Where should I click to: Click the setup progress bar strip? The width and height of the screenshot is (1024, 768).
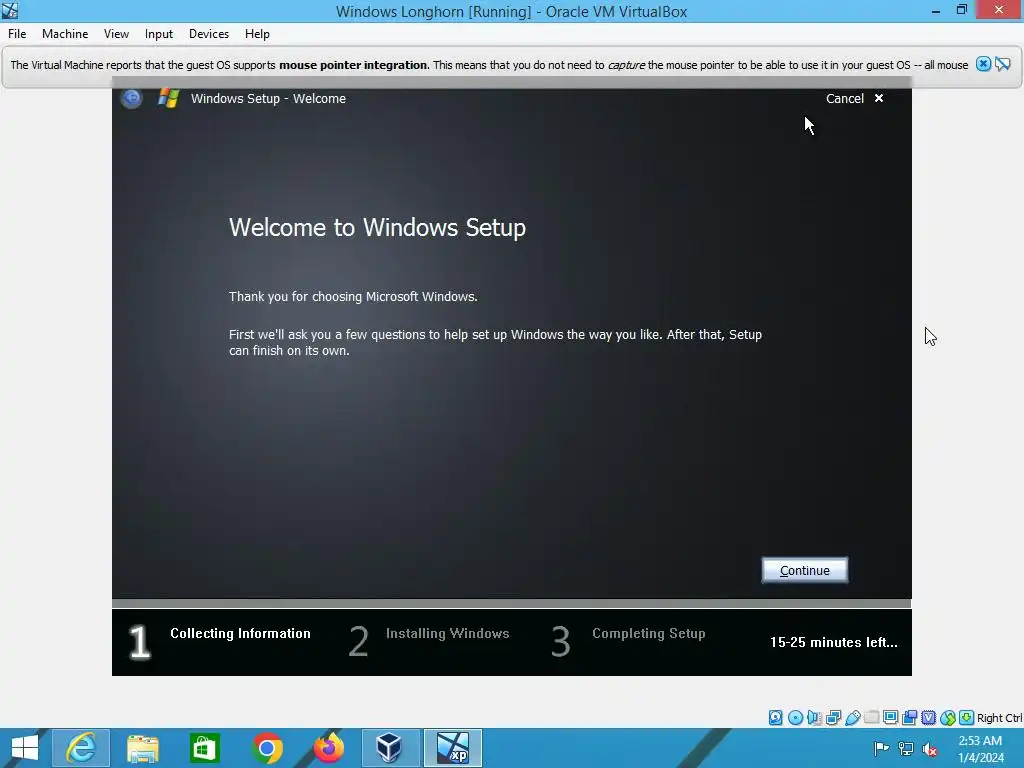pos(511,603)
